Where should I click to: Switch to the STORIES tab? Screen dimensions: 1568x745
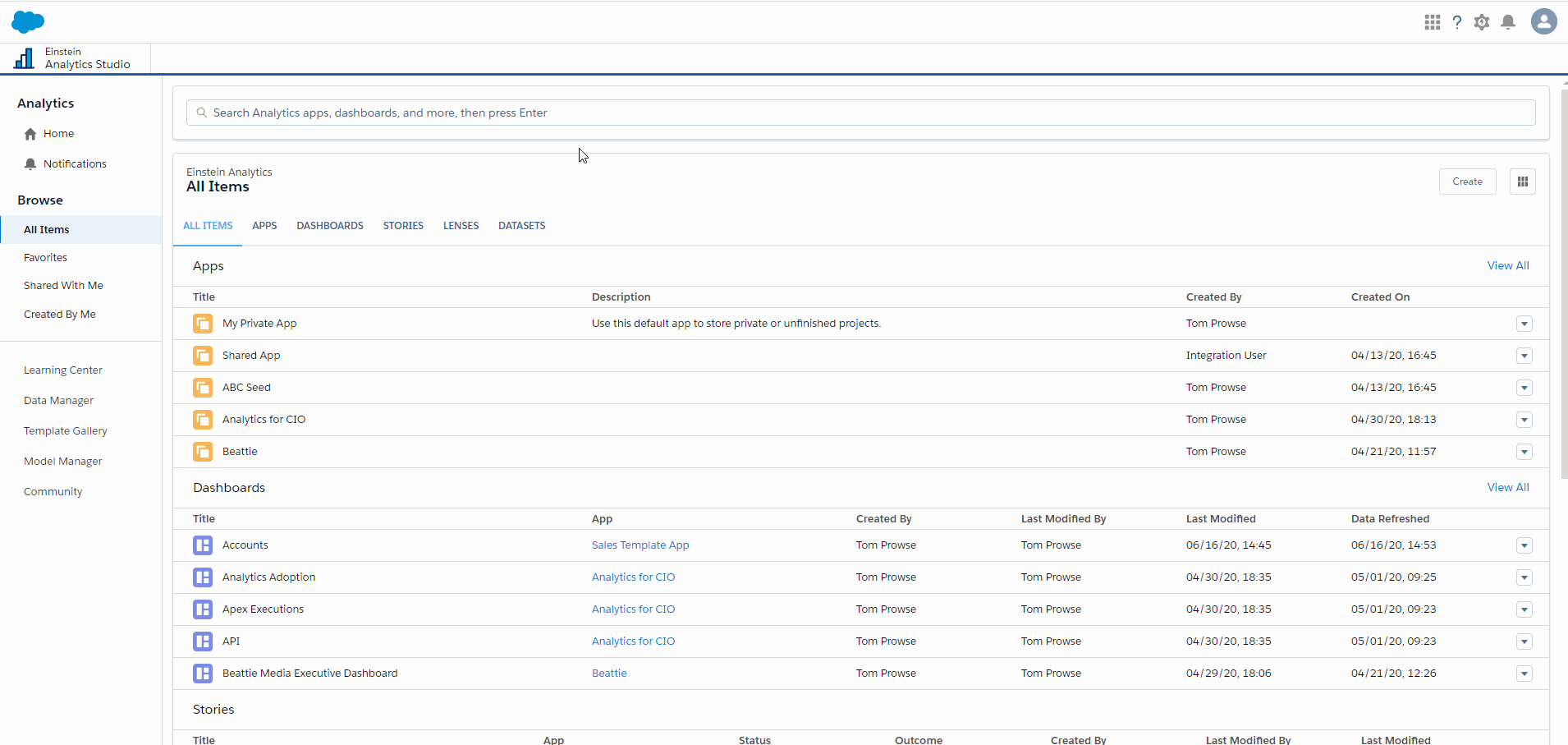(x=403, y=226)
